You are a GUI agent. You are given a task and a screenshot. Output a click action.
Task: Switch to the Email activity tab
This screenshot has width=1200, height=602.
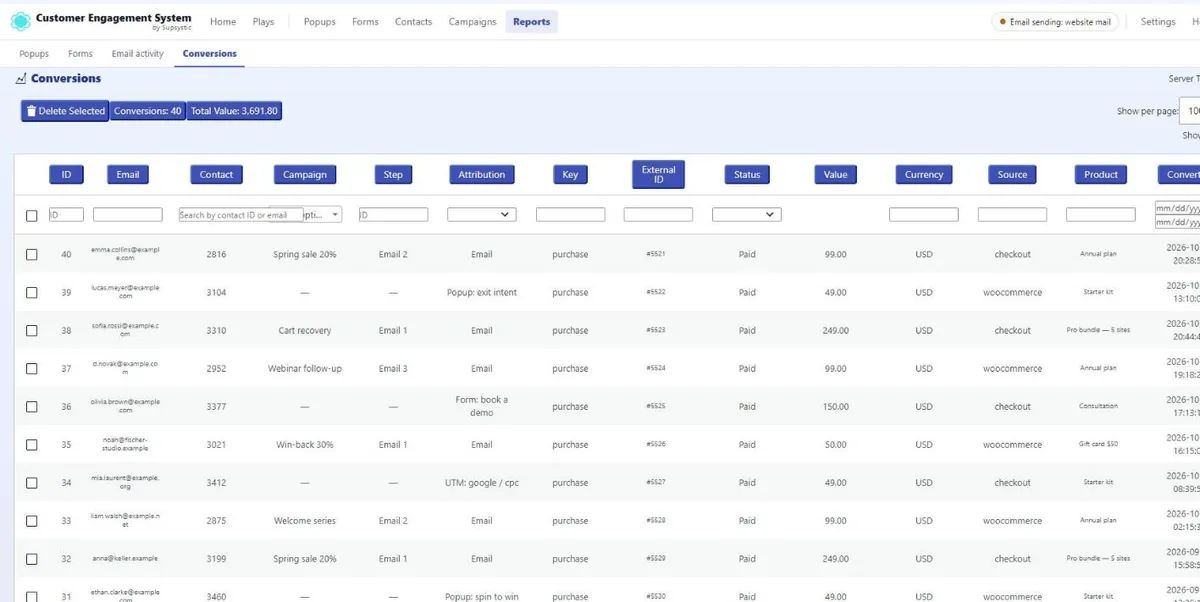[137, 54]
